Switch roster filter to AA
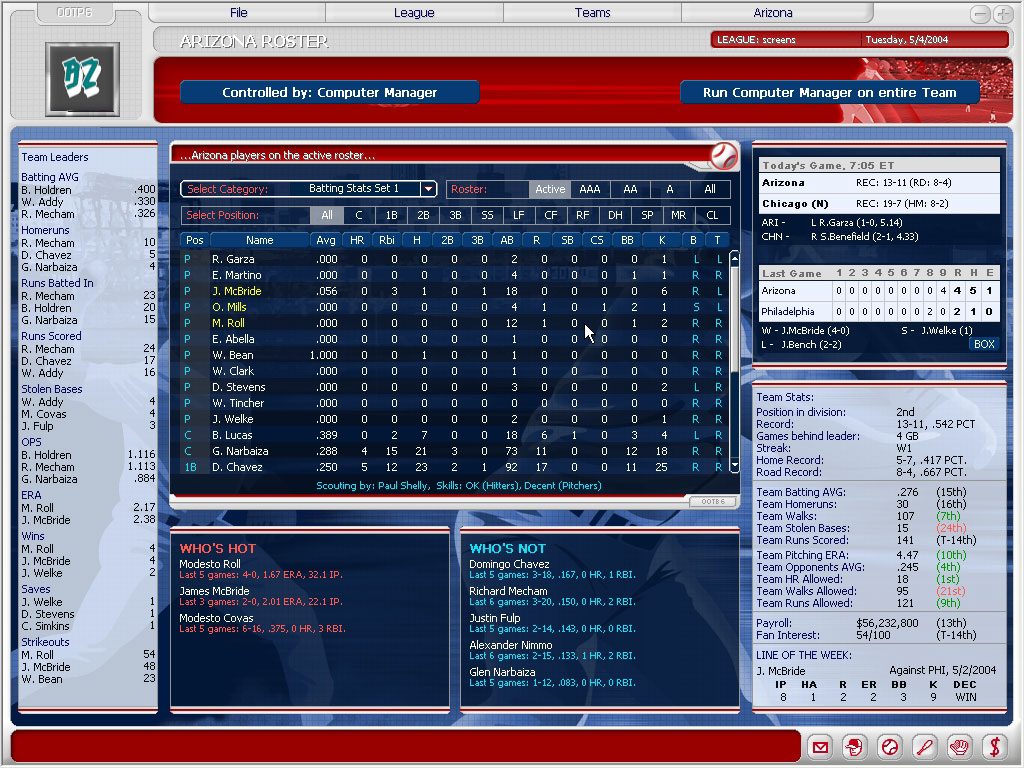The image size is (1024, 768). click(630, 189)
